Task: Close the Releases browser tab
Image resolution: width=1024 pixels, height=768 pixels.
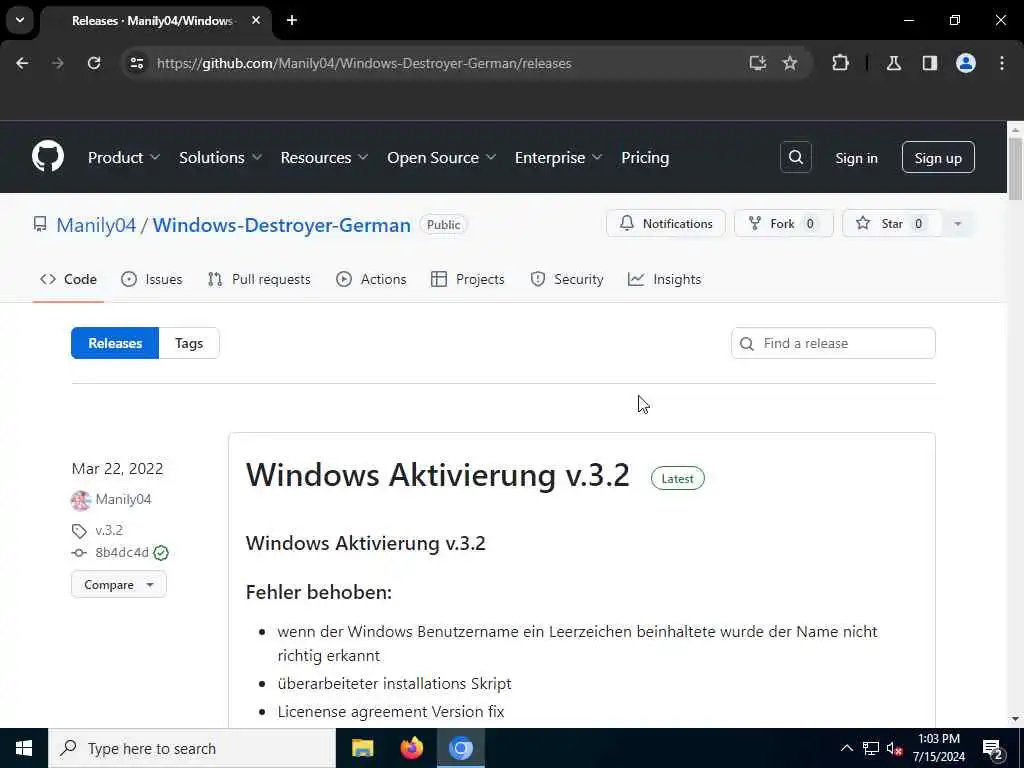Action: pos(256,20)
